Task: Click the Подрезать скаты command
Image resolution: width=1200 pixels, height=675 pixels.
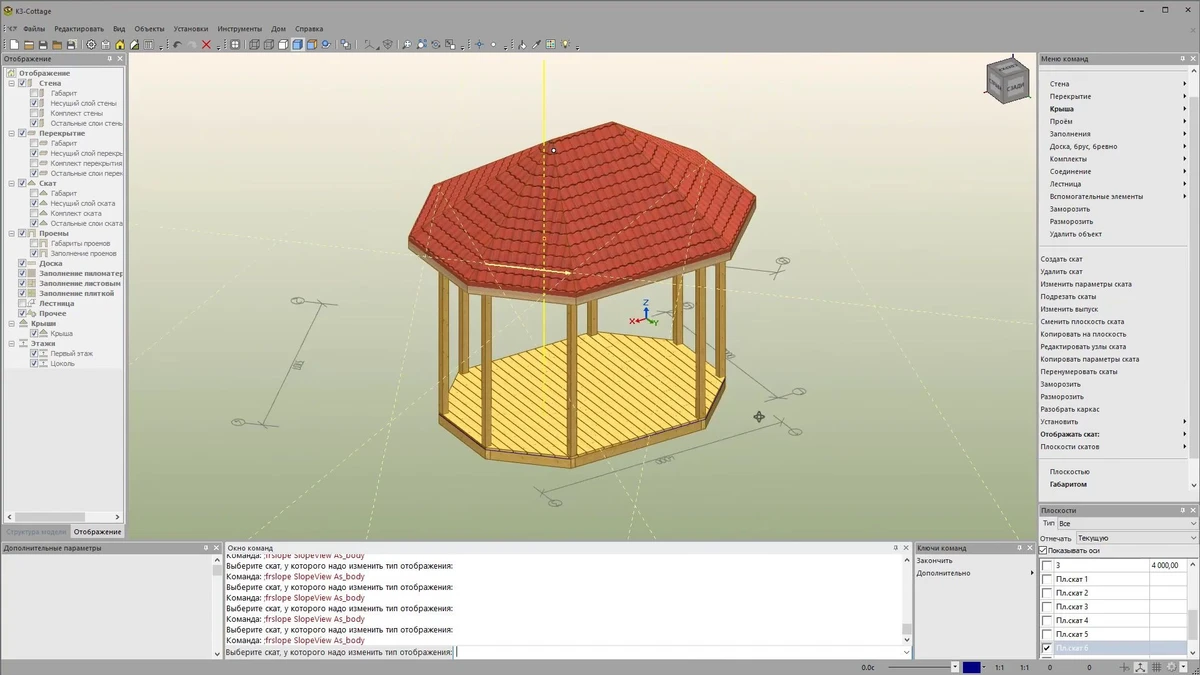Action: [1068, 297]
